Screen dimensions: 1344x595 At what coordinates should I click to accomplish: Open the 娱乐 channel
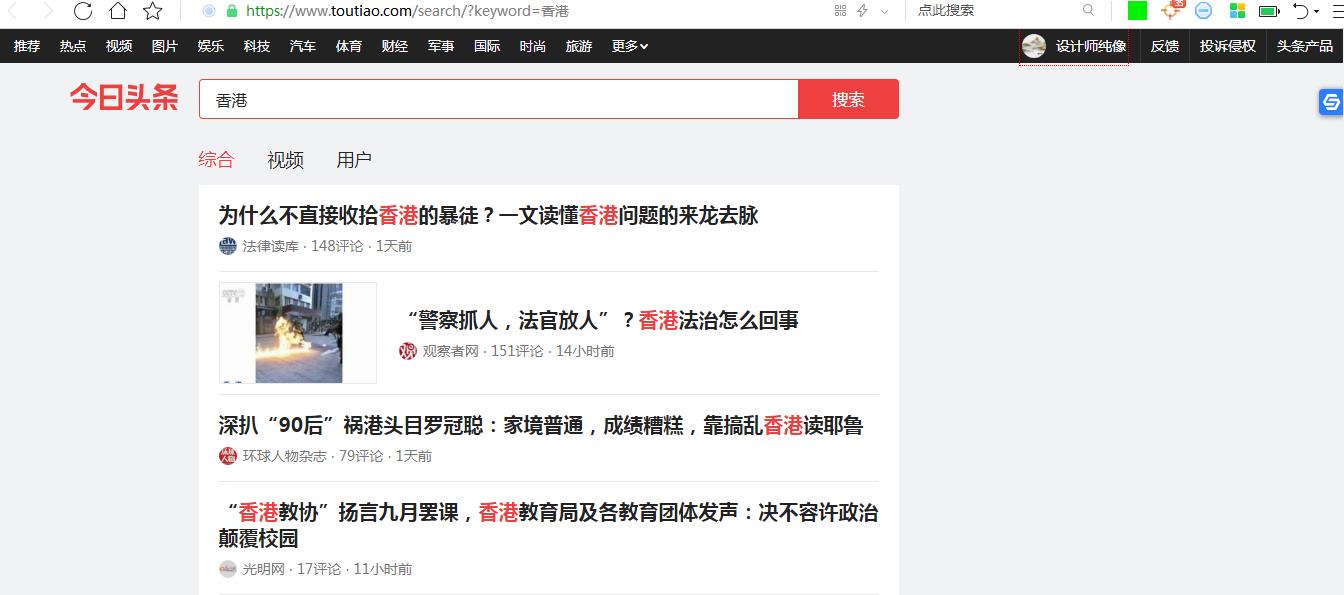click(x=211, y=46)
